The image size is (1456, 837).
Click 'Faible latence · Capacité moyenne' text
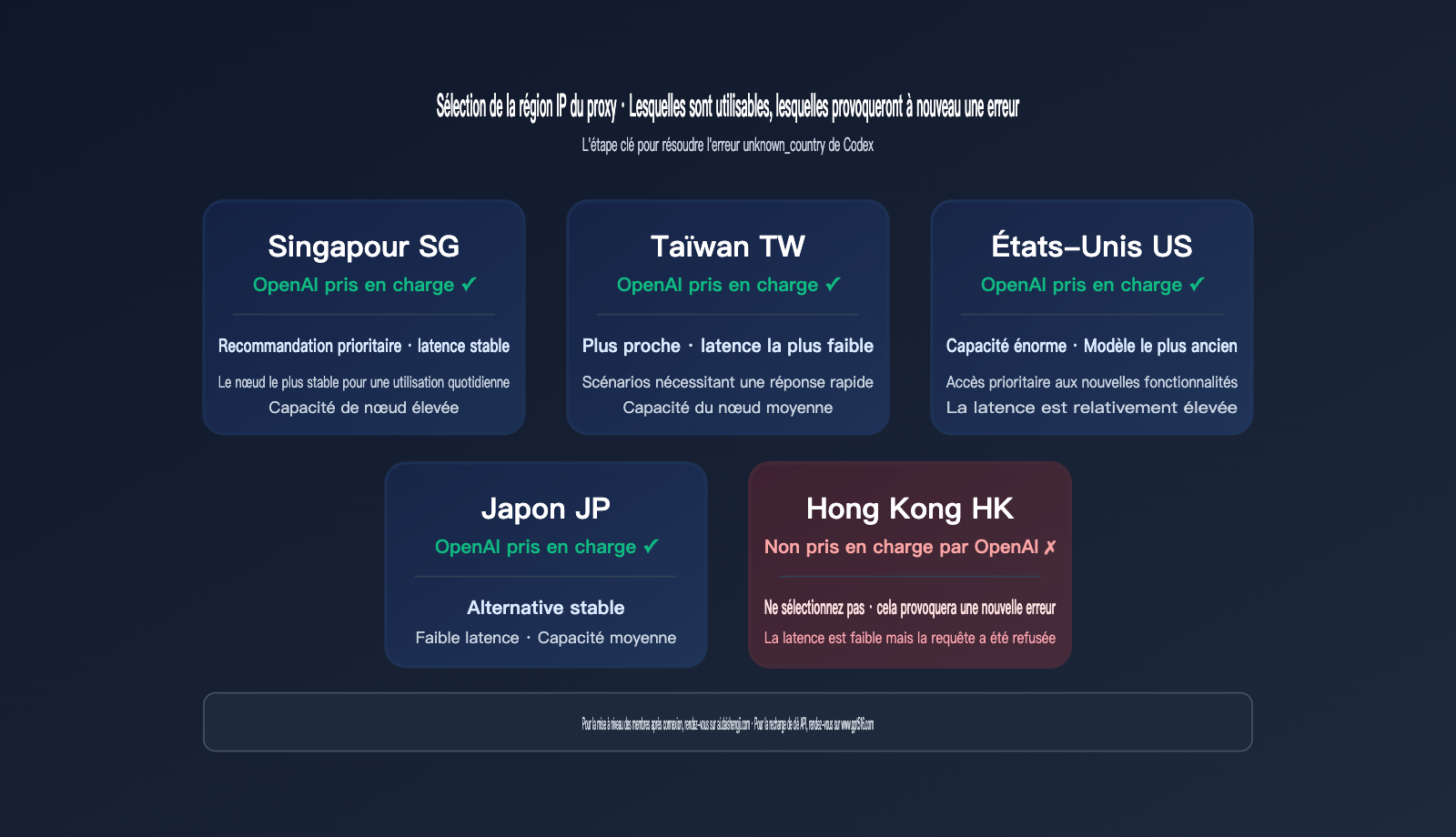click(x=546, y=638)
